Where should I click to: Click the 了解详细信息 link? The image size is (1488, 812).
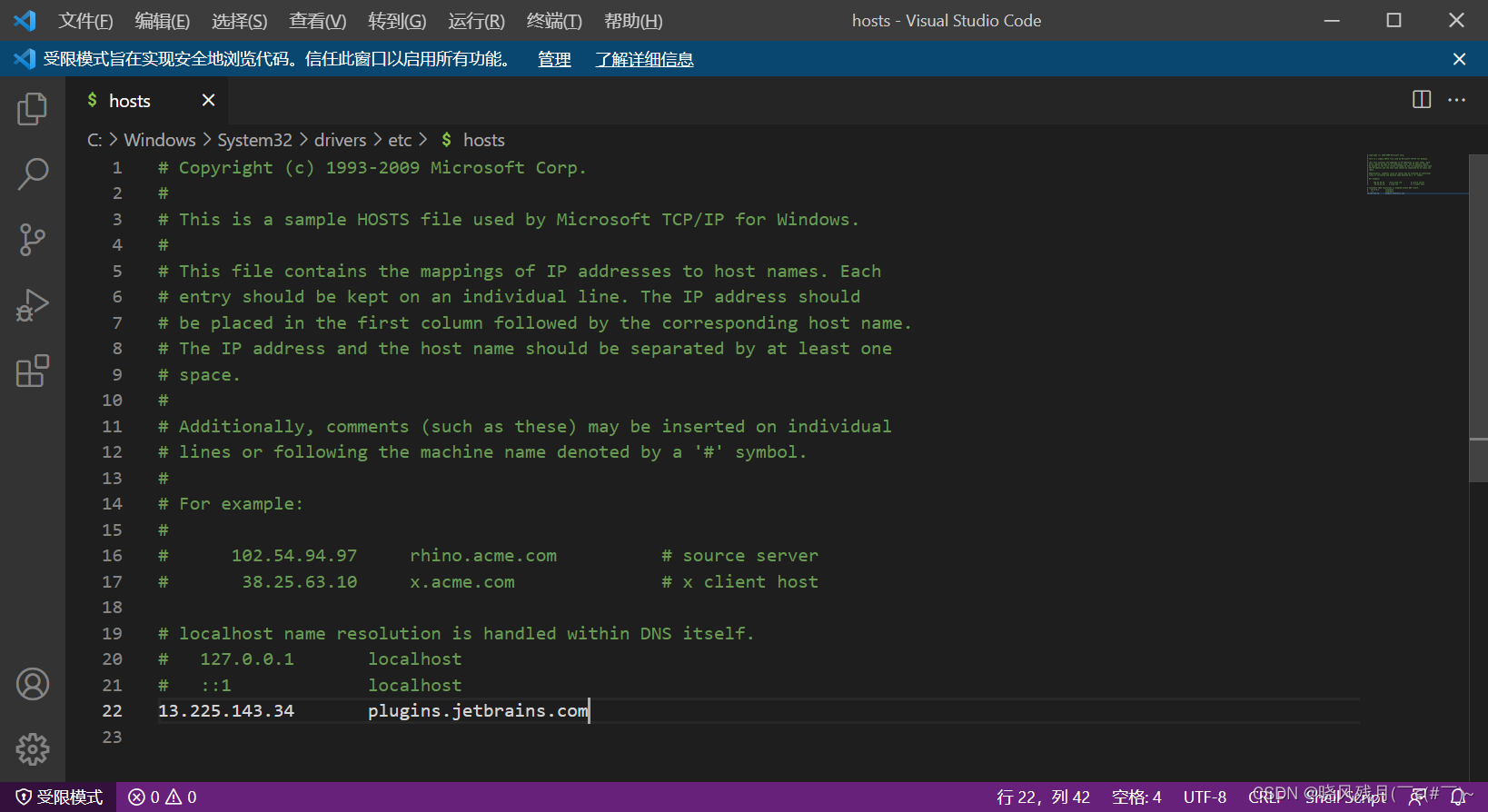click(x=644, y=59)
